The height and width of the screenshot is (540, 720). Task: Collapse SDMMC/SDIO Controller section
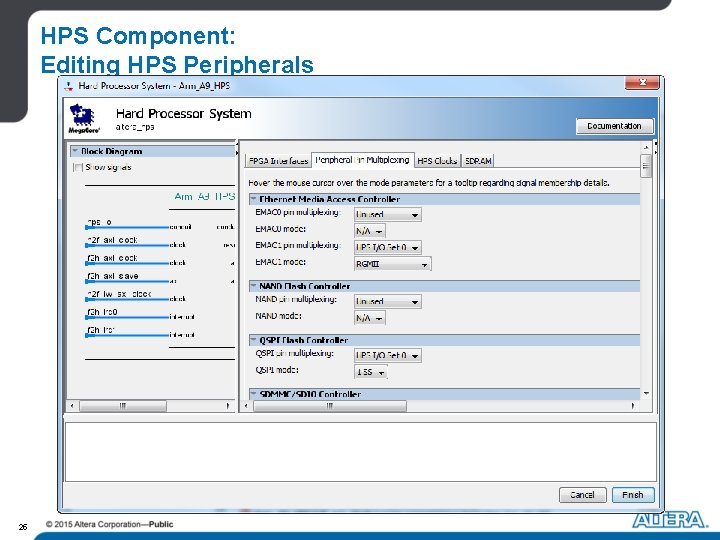click(x=253, y=394)
